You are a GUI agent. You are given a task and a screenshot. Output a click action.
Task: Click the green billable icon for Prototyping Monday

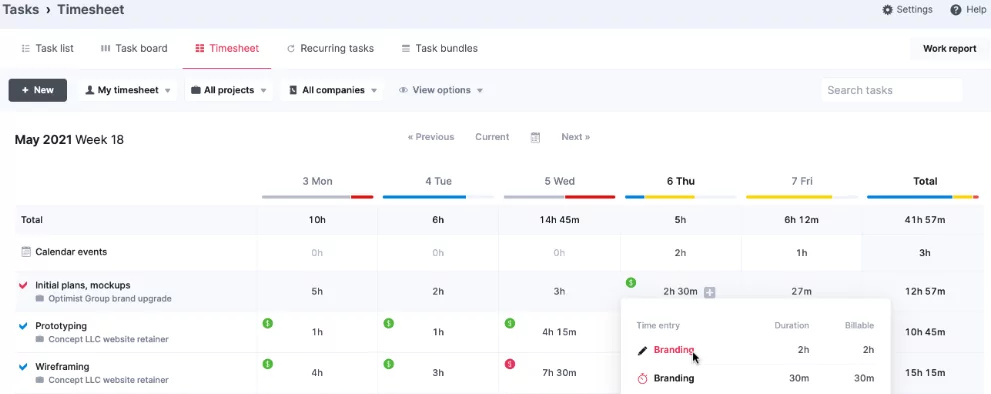(x=267, y=323)
